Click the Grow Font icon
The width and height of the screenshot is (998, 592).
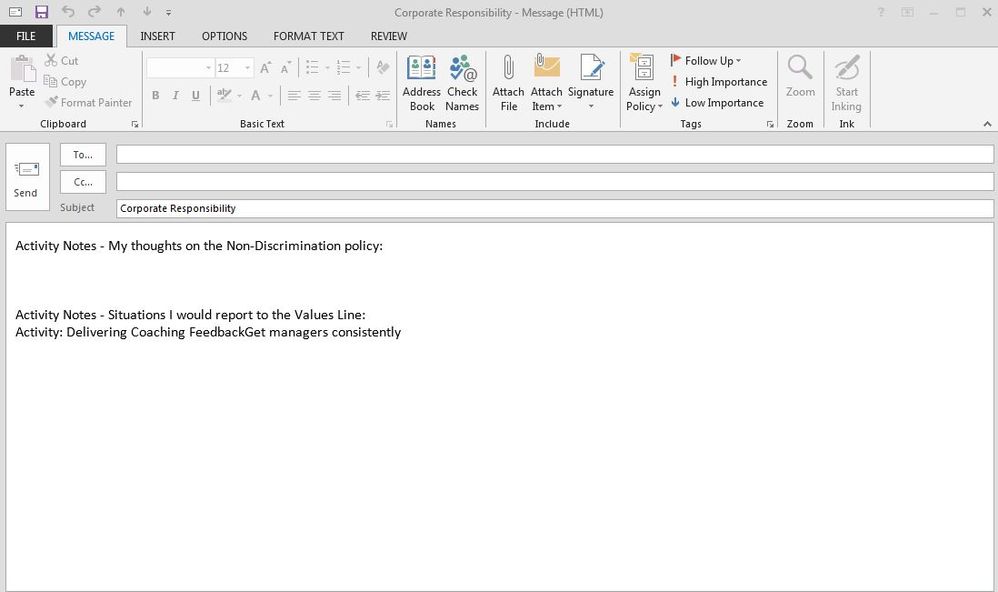point(265,67)
